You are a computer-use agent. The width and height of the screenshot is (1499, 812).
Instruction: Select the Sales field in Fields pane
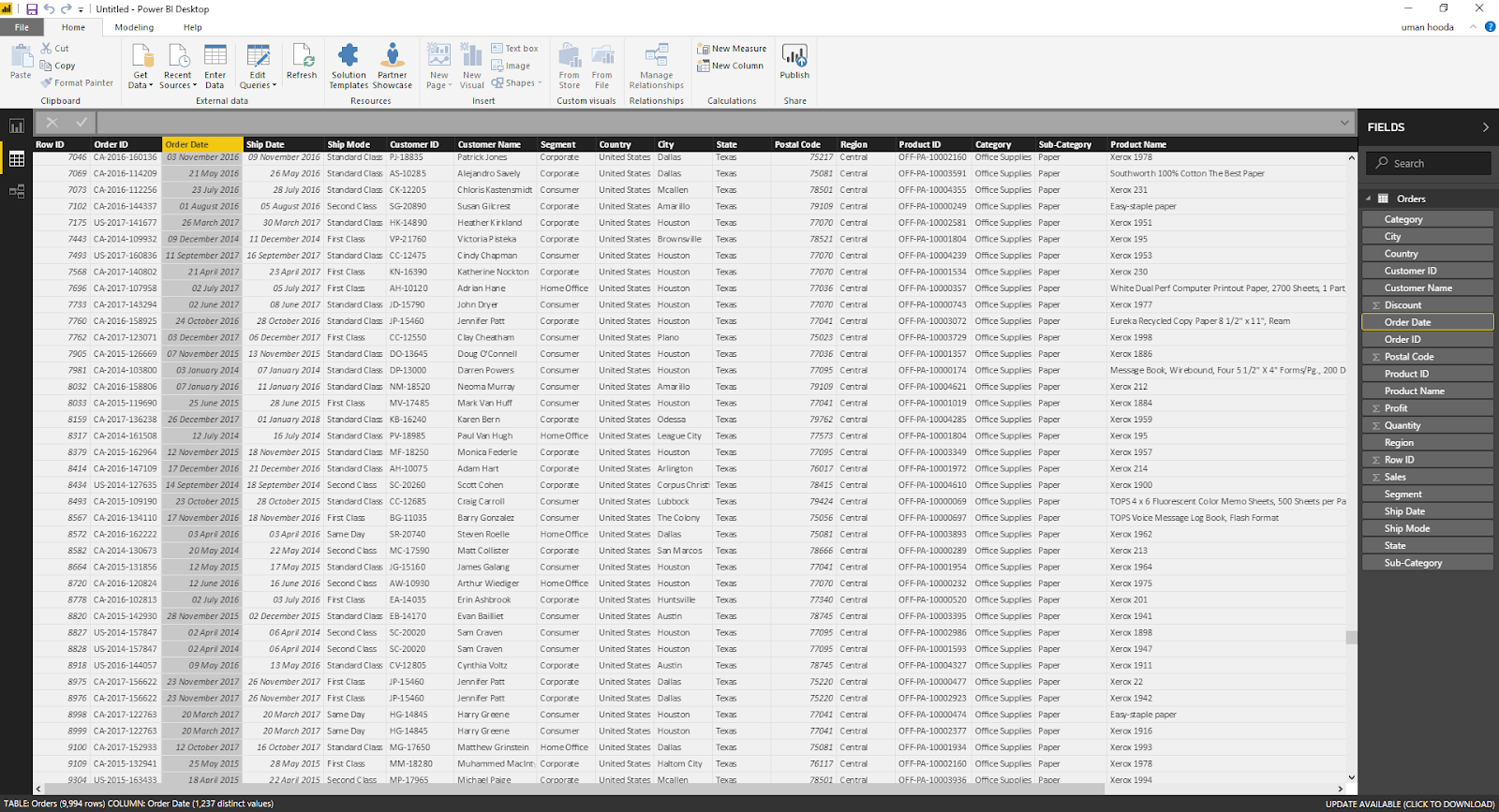[x=1427, y=477]
